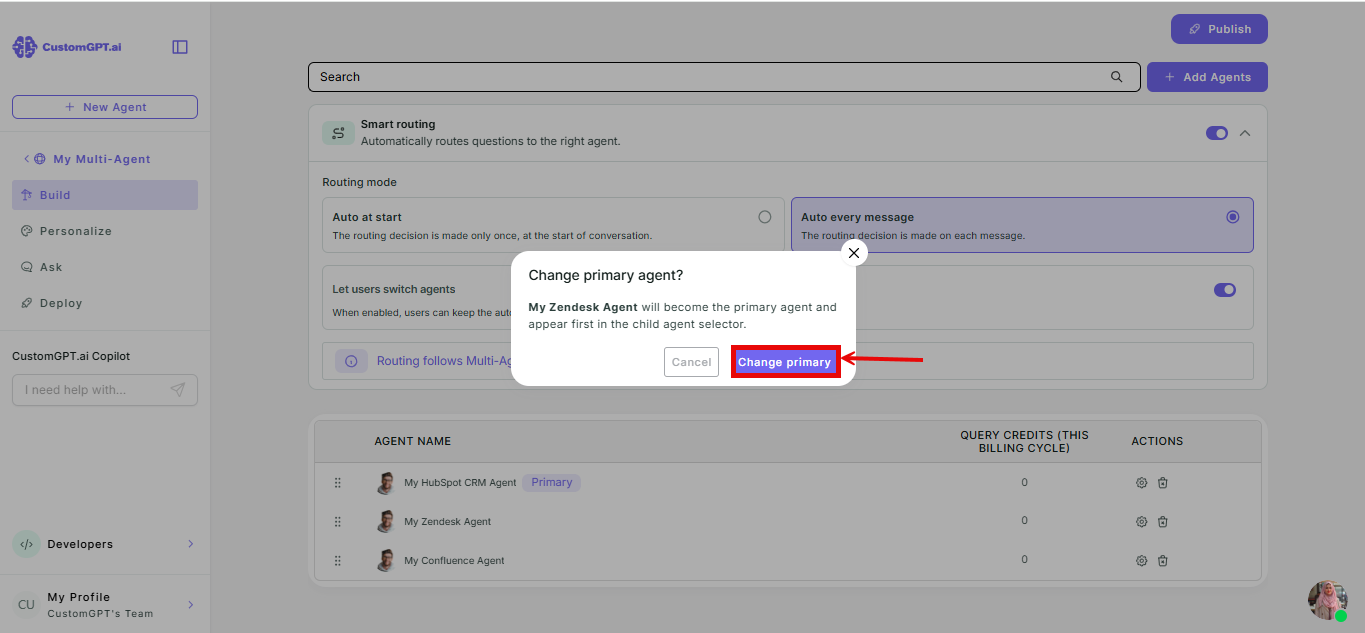Toggle the Smart routing switch

tap(1217, 133)
